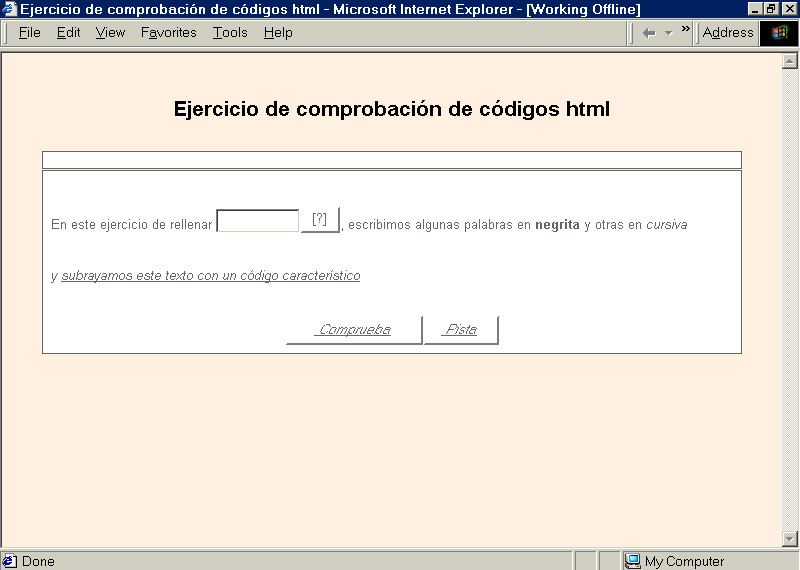Open the Help menu
The height and width of the screenshot is (570, 800).
tap(278, 33)
